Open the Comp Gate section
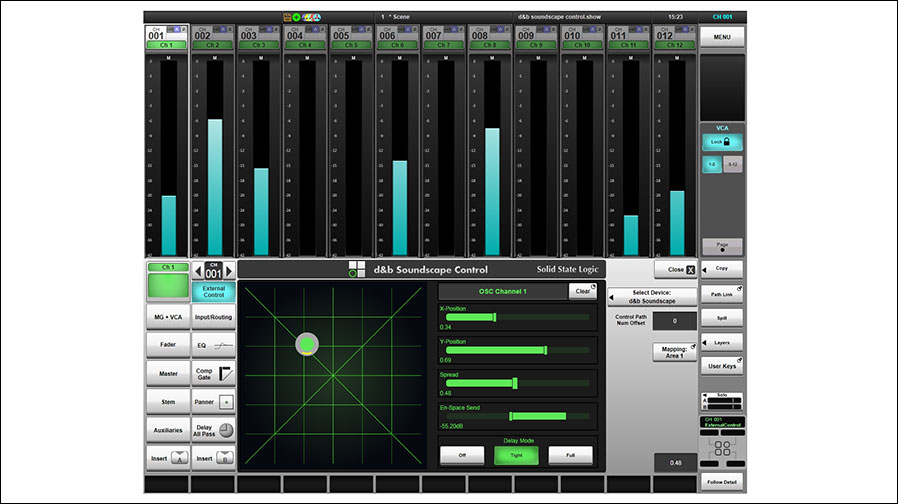 pos(214,373)
